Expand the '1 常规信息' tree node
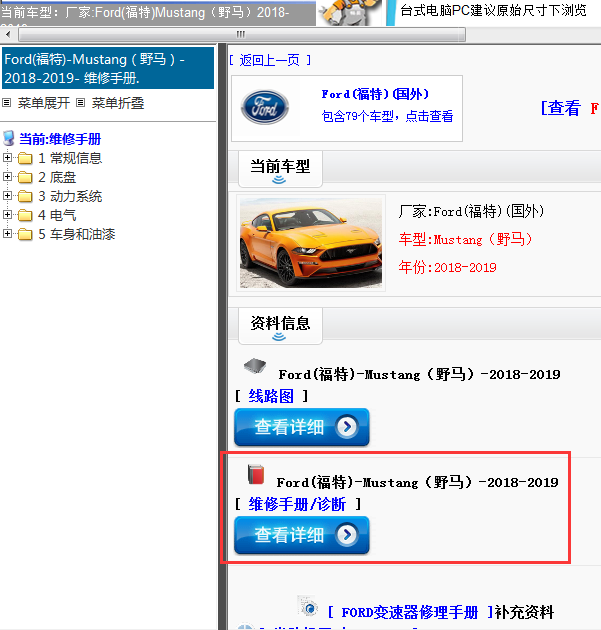Screen dimensions: 601x630 (7, 158)
